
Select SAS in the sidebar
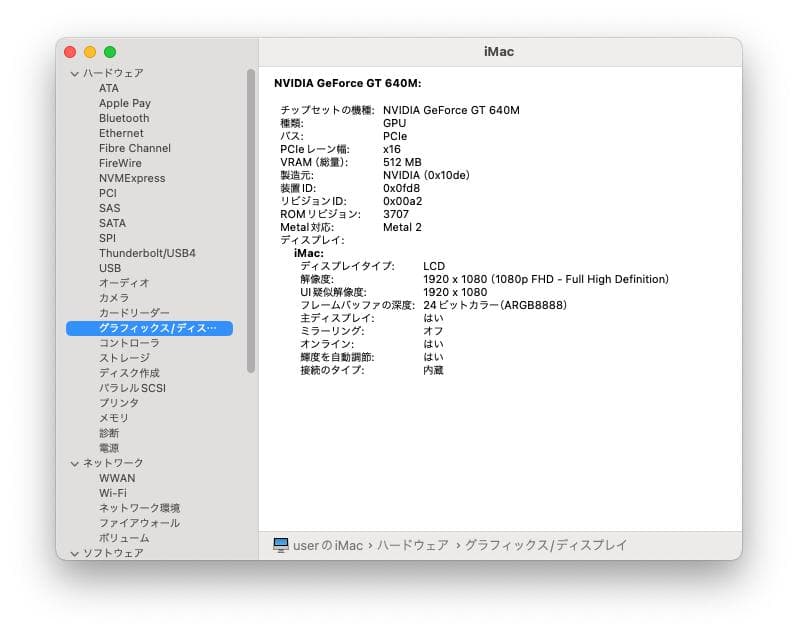click(109, 208)
